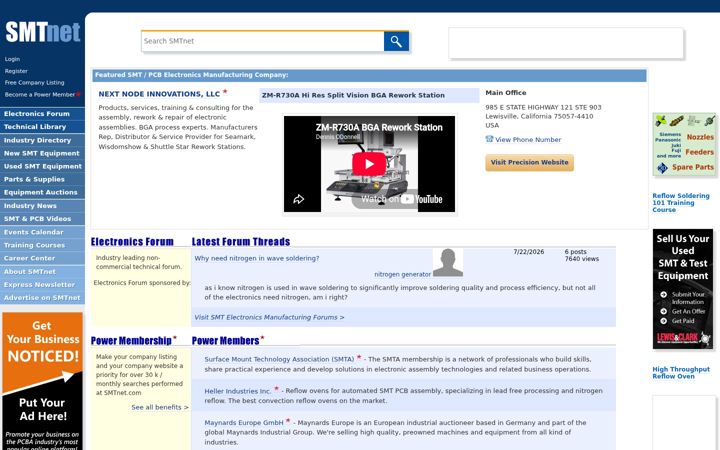720x450 pixels.
Task: Open Electronics Forum sidebar menu item
Action: point(42,114)
